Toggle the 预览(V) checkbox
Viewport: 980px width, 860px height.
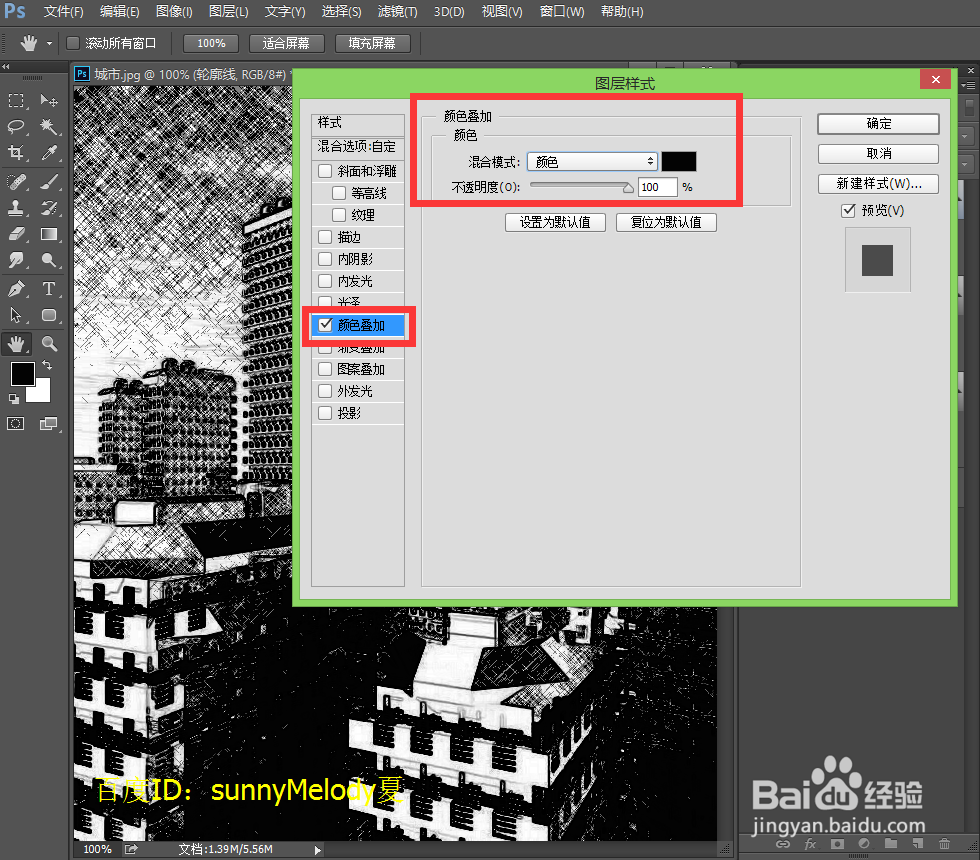pyautogui.click(x=848, y=210)
